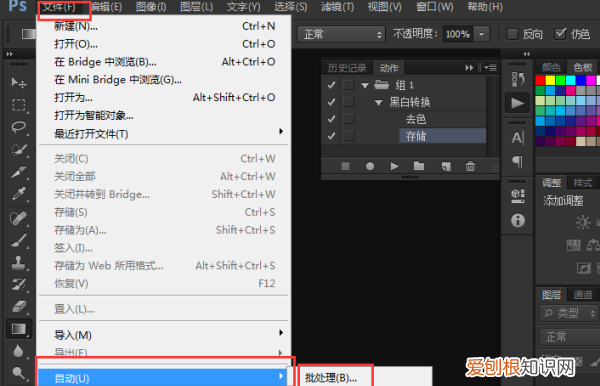600x386 pixels.
Task: Toggle dialog box for 组 1
Action: click(348, 85)
